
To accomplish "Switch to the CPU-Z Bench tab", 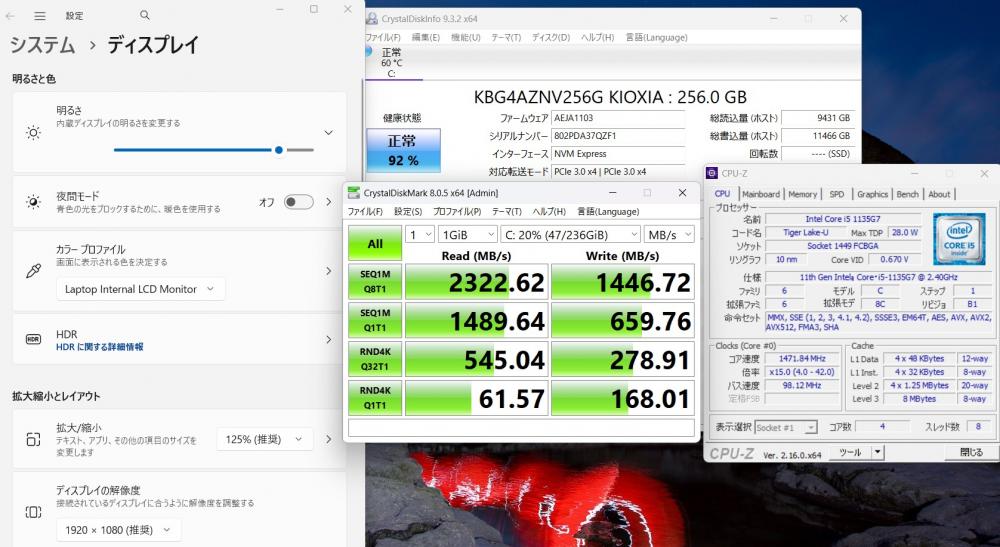I will click(x=908, y=194).
